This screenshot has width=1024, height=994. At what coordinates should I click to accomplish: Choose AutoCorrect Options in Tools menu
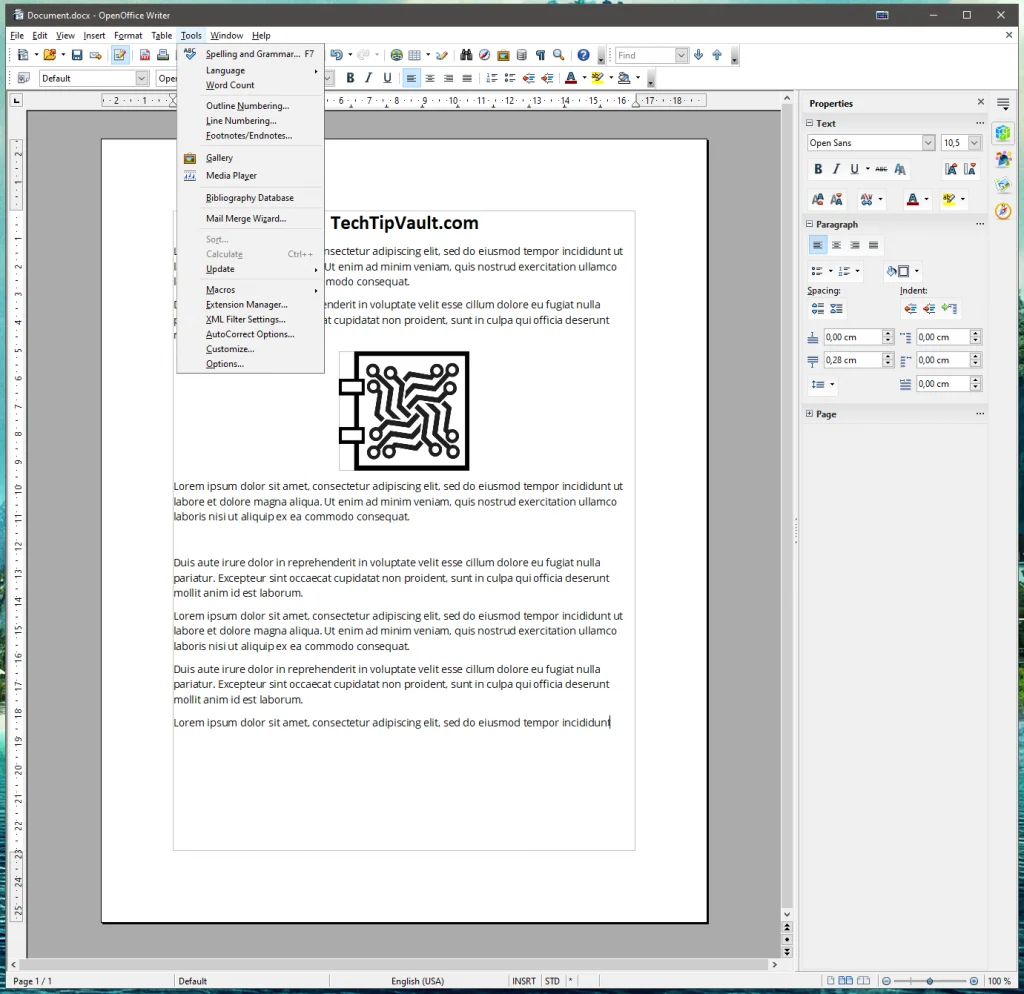[x=250, y=334]
